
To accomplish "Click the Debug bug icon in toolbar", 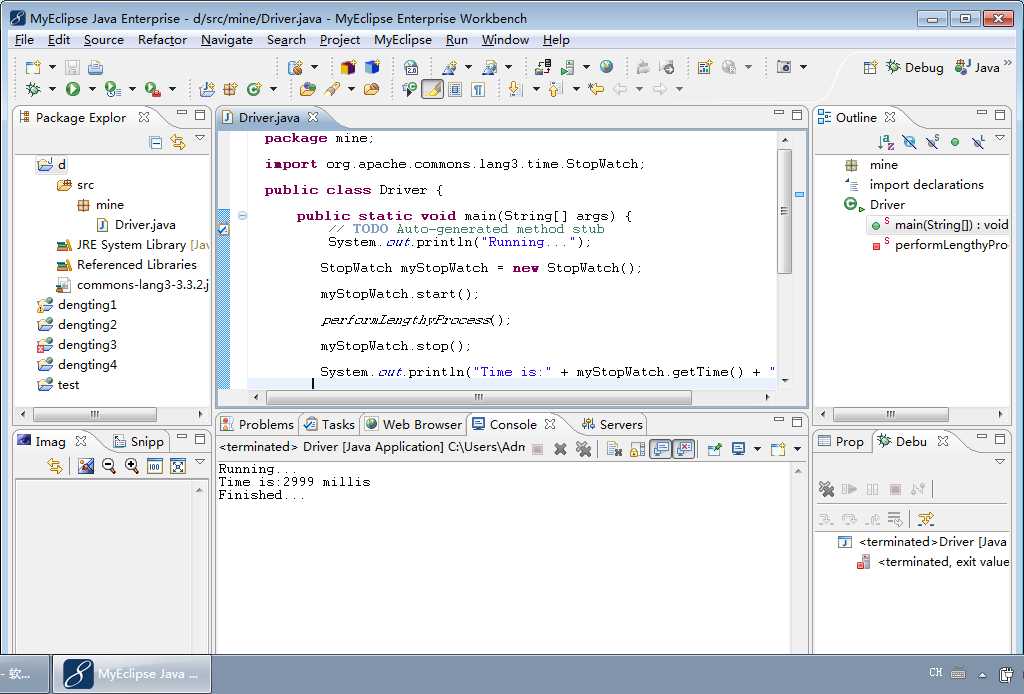I will click(x=33, y=89).
